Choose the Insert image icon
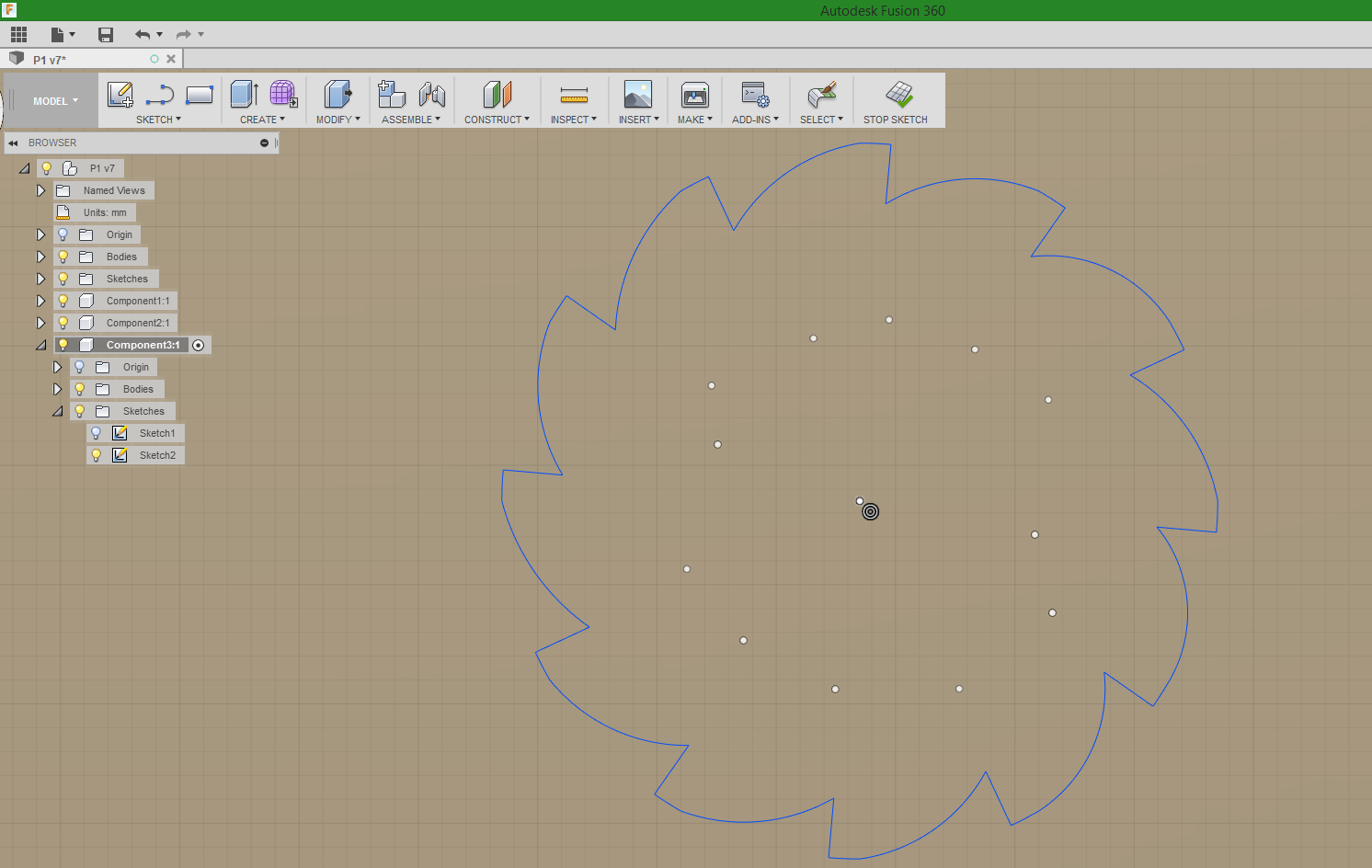1372x868 pixels. coord(638,94)
